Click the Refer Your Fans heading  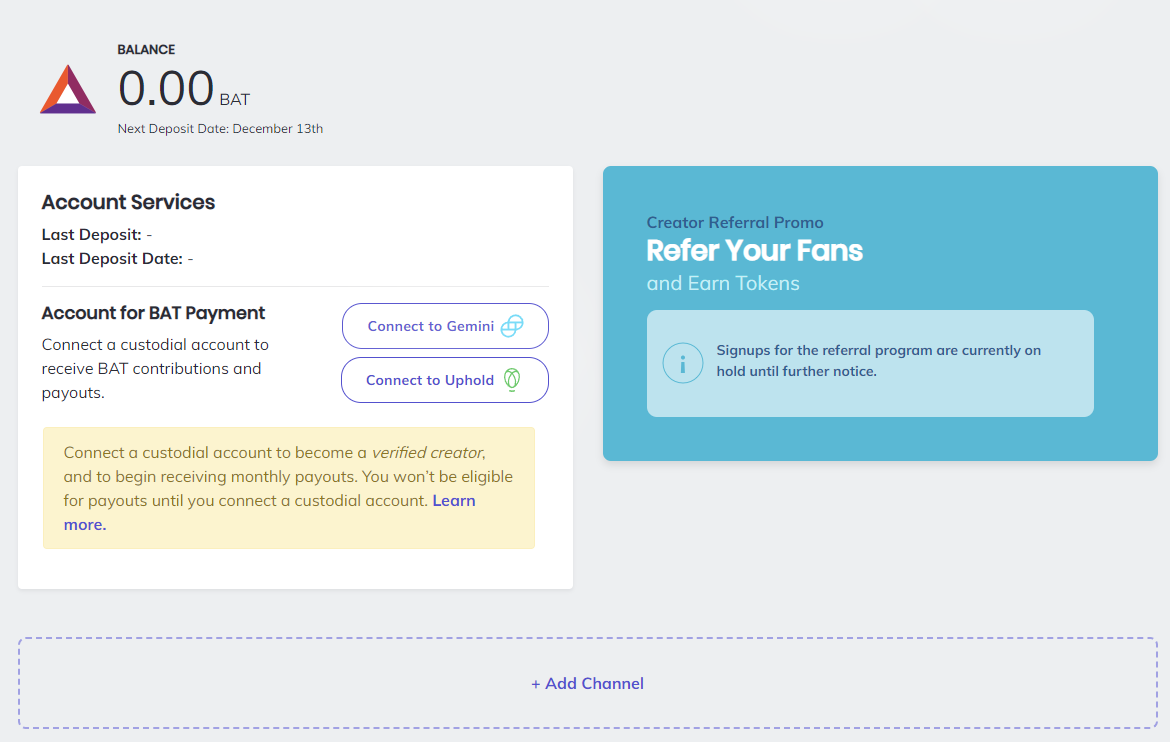click(754, 251)
